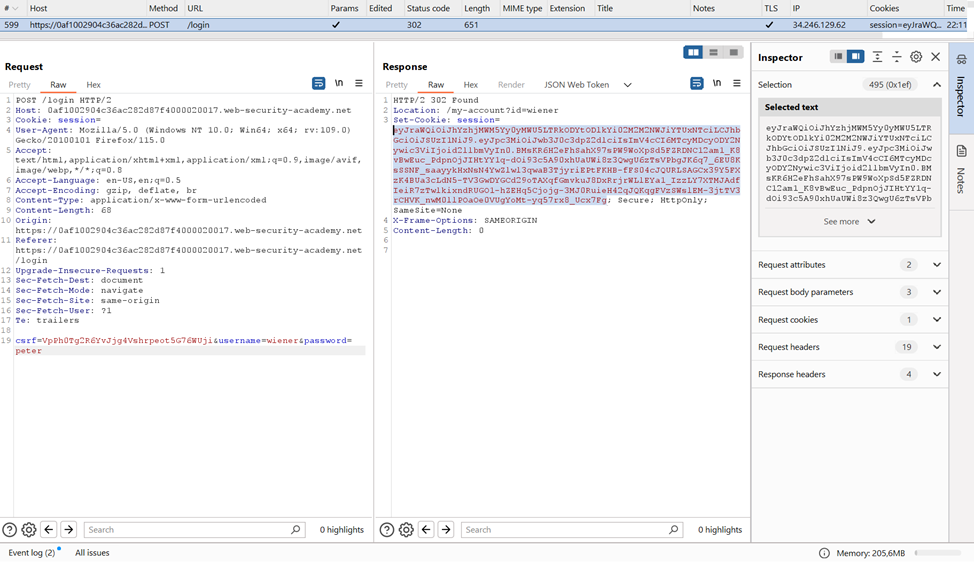
Task: Go to next match in Response search
Action: [x=446, y=530]
